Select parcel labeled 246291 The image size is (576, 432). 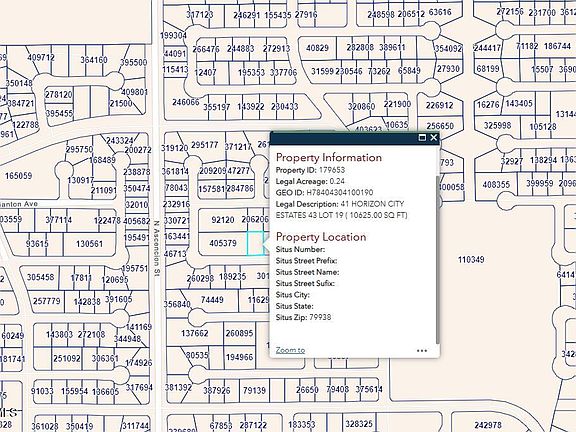pos(247,15)
